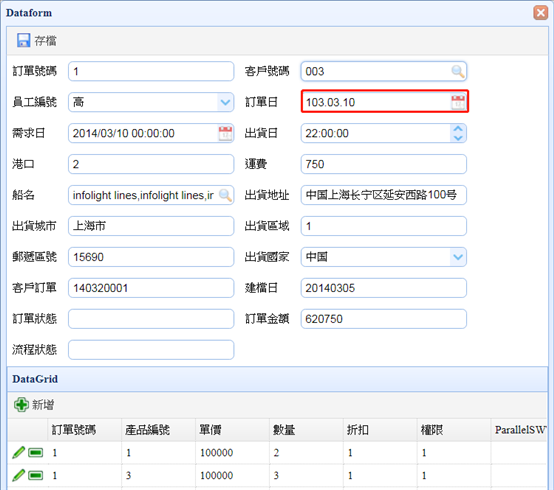Open the 訂單日 calendar picker

(x=458, y=102)
